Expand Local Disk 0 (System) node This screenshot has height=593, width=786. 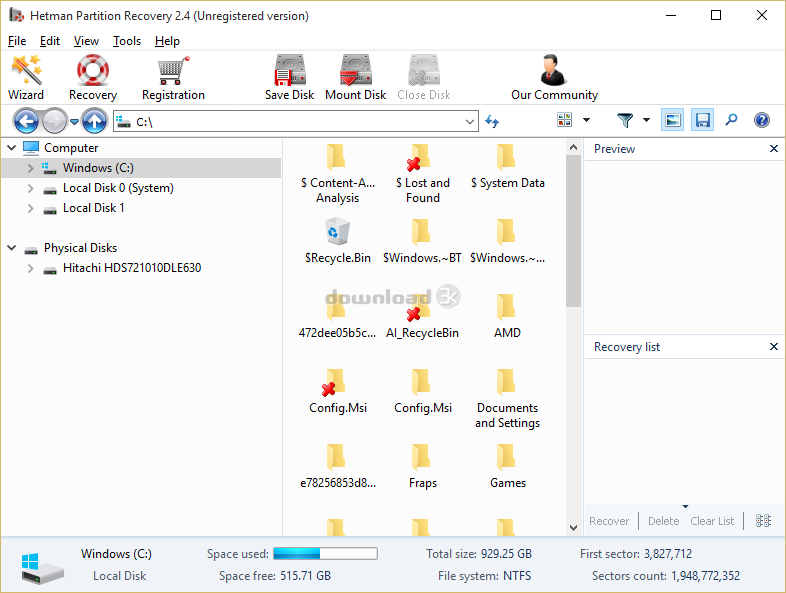click(30, 188)
